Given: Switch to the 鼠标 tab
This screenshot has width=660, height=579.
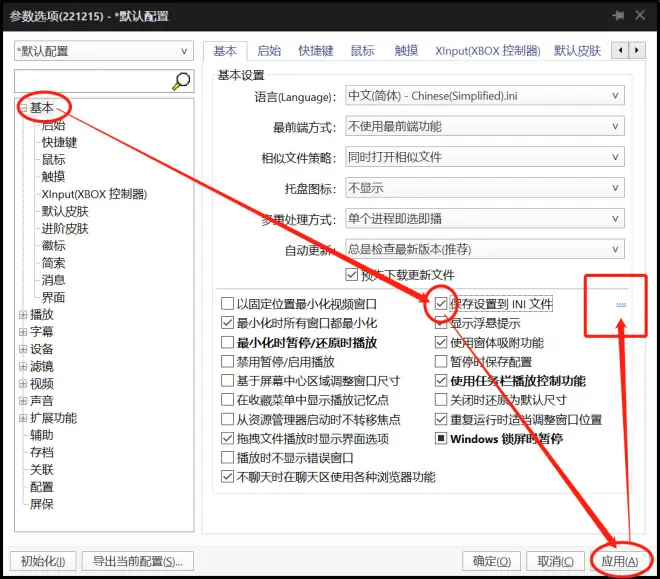Looking at the screenshot, I should tap(362, 51).
